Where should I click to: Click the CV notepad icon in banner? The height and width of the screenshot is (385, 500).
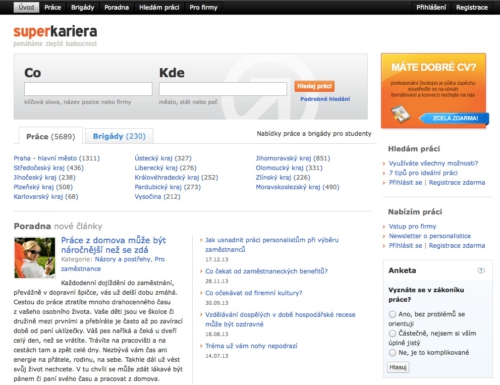(x=400, y=113)
